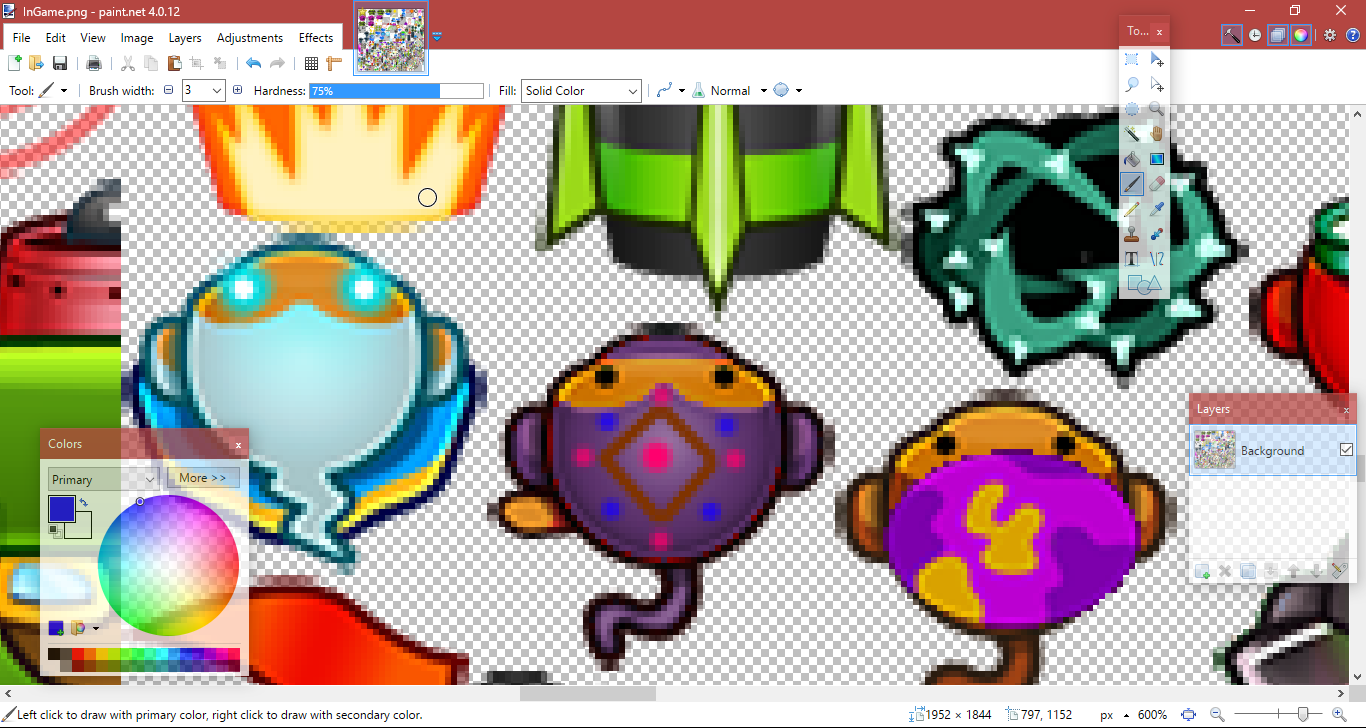The image size is (1366, 728).
Task: Reset colors to black and white
Action: click(53, 530)
